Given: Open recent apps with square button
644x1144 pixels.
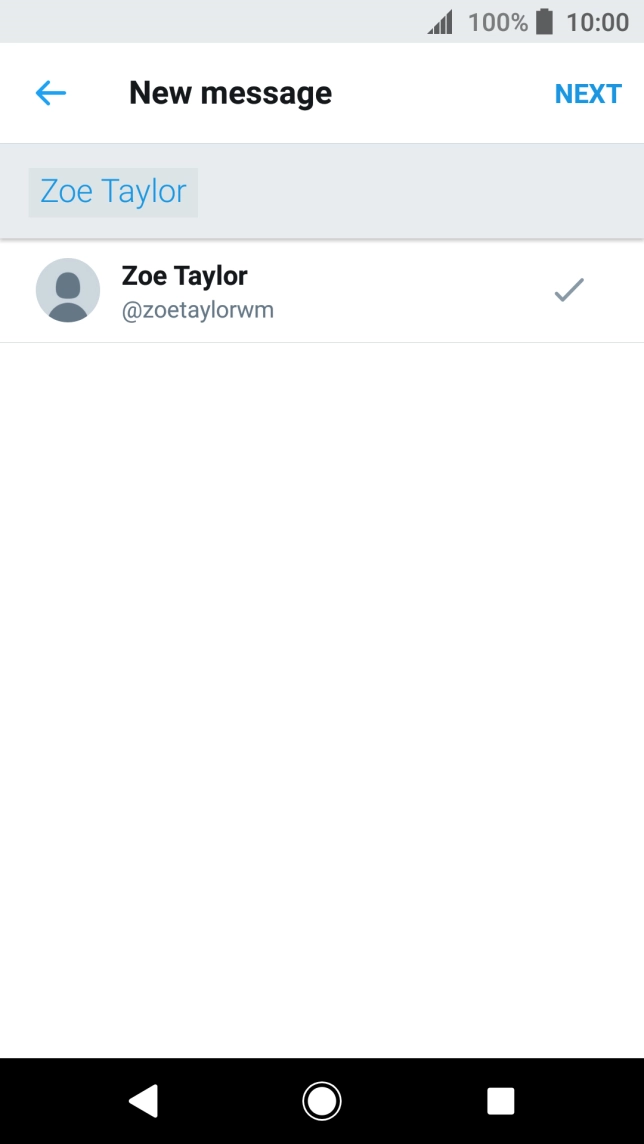Looking at the screenshot, I should pyautogui.click(x=500, y=1101).
